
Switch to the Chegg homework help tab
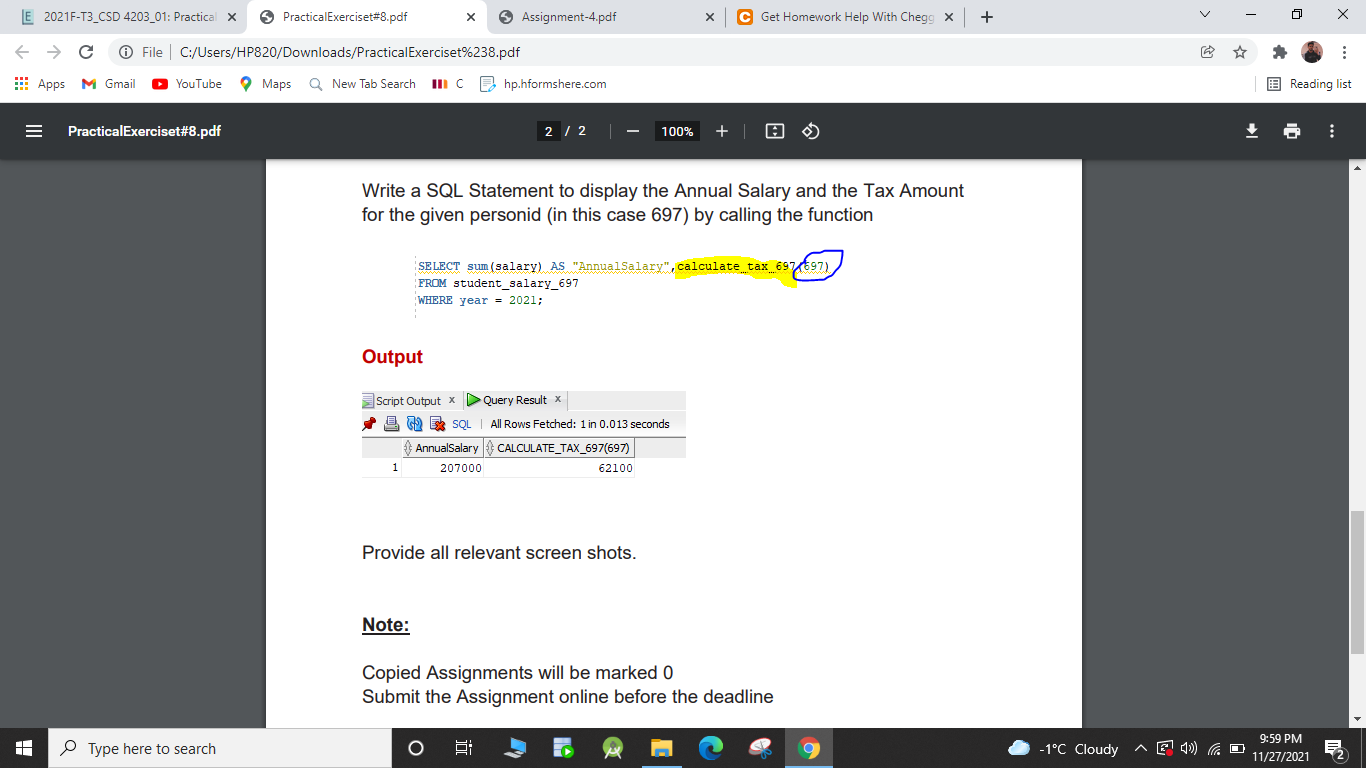[845, 16]
